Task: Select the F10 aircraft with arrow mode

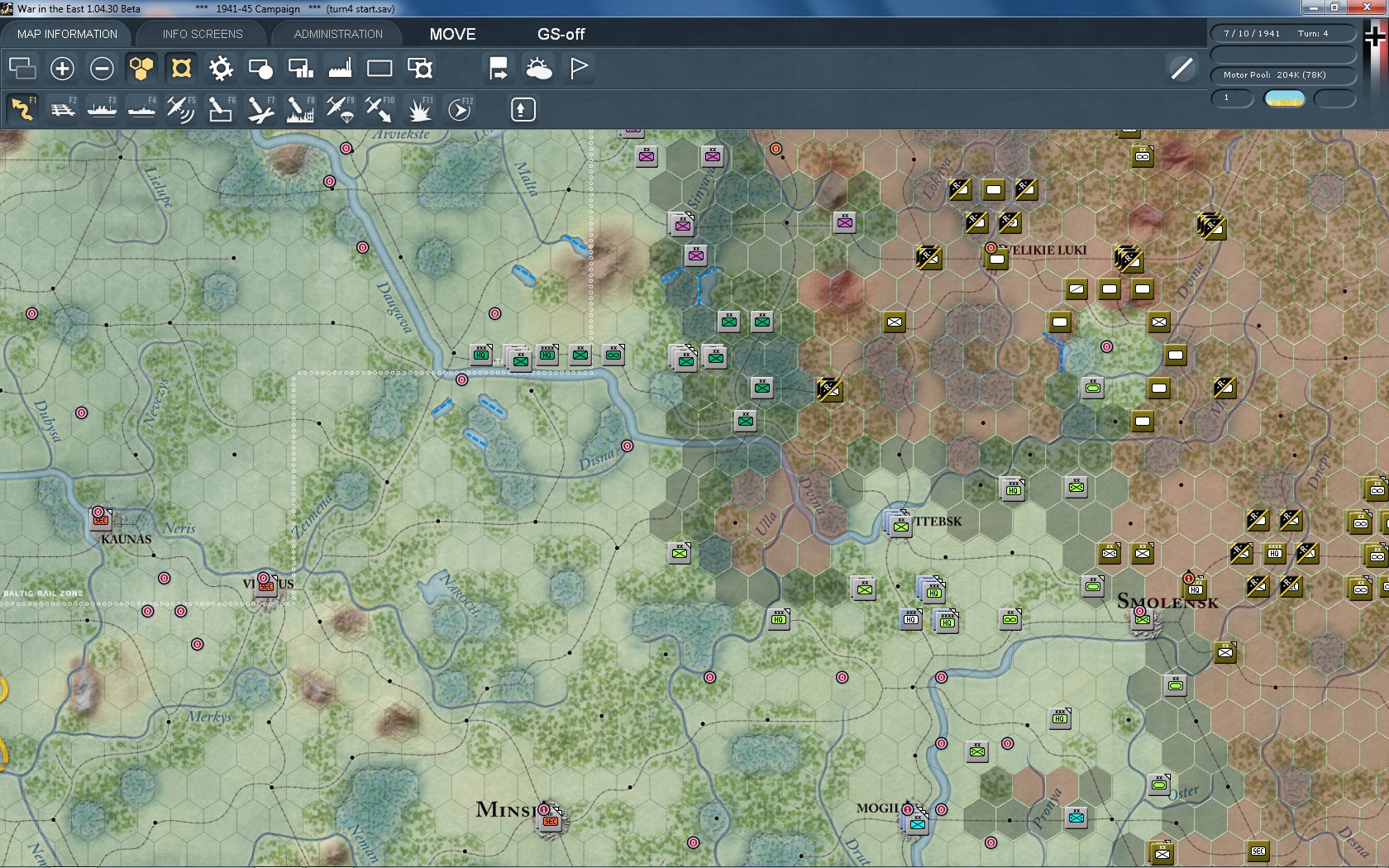Action: pyautogui.click(x=379, y=108)
